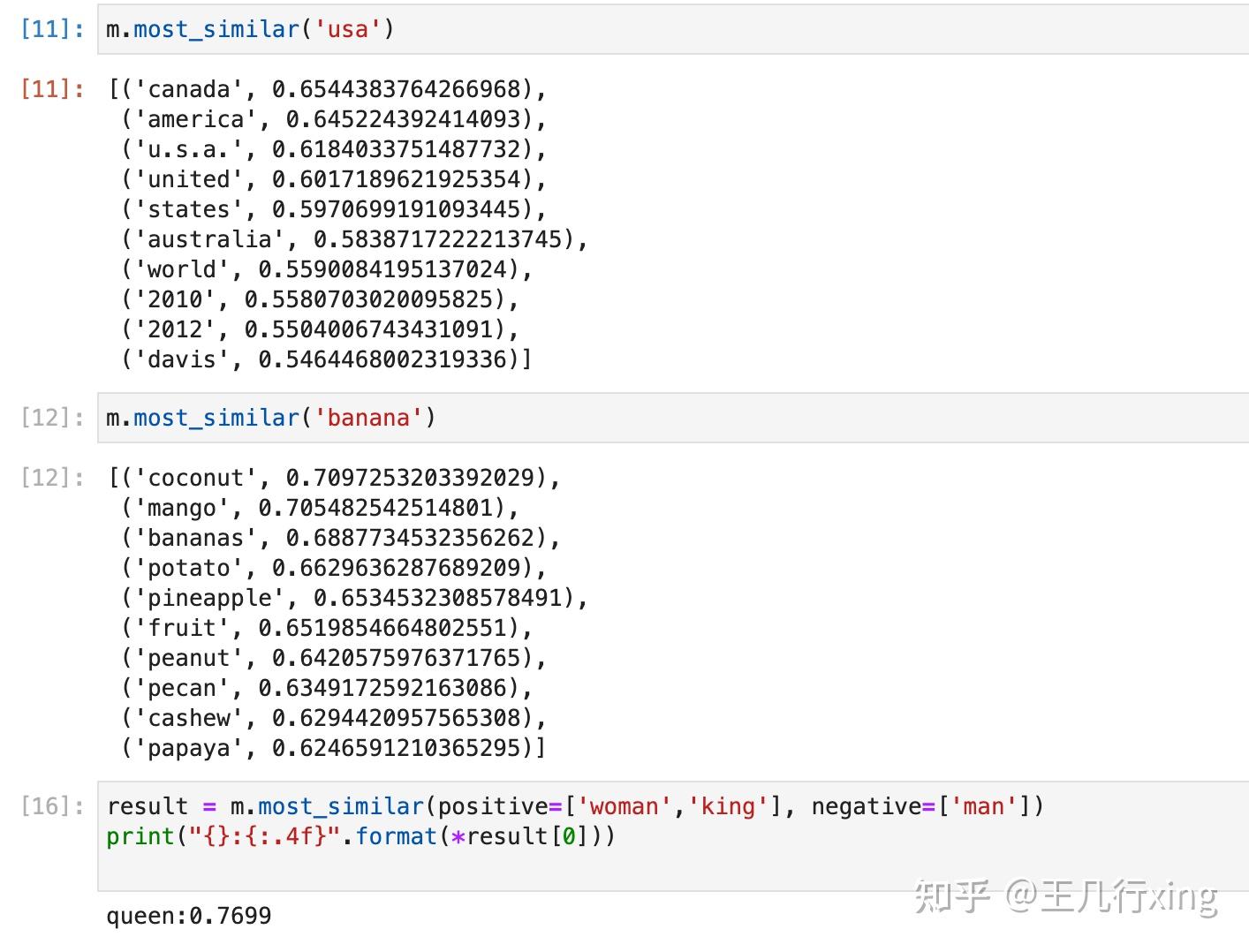
Task: Click the 知乎 @王几行xing watermark
Action: click(x=1065, y=895)
